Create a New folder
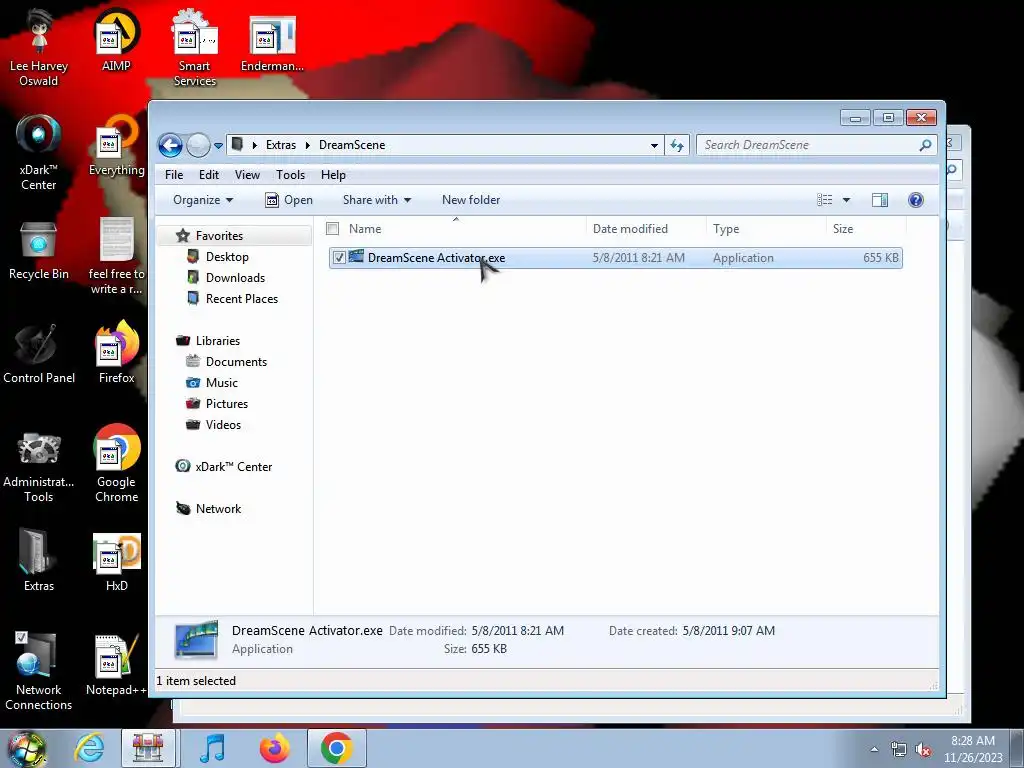Screen dimensions: 1024x768 (471, 200)
